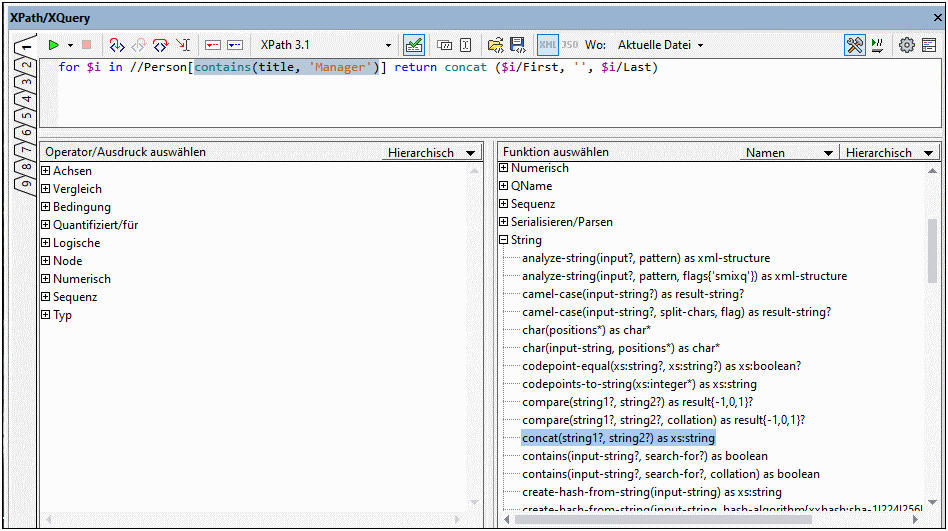Select the concat(string1?, string2?) function entry
This screenshot has height=531, width=948.
tap(618, 438)
